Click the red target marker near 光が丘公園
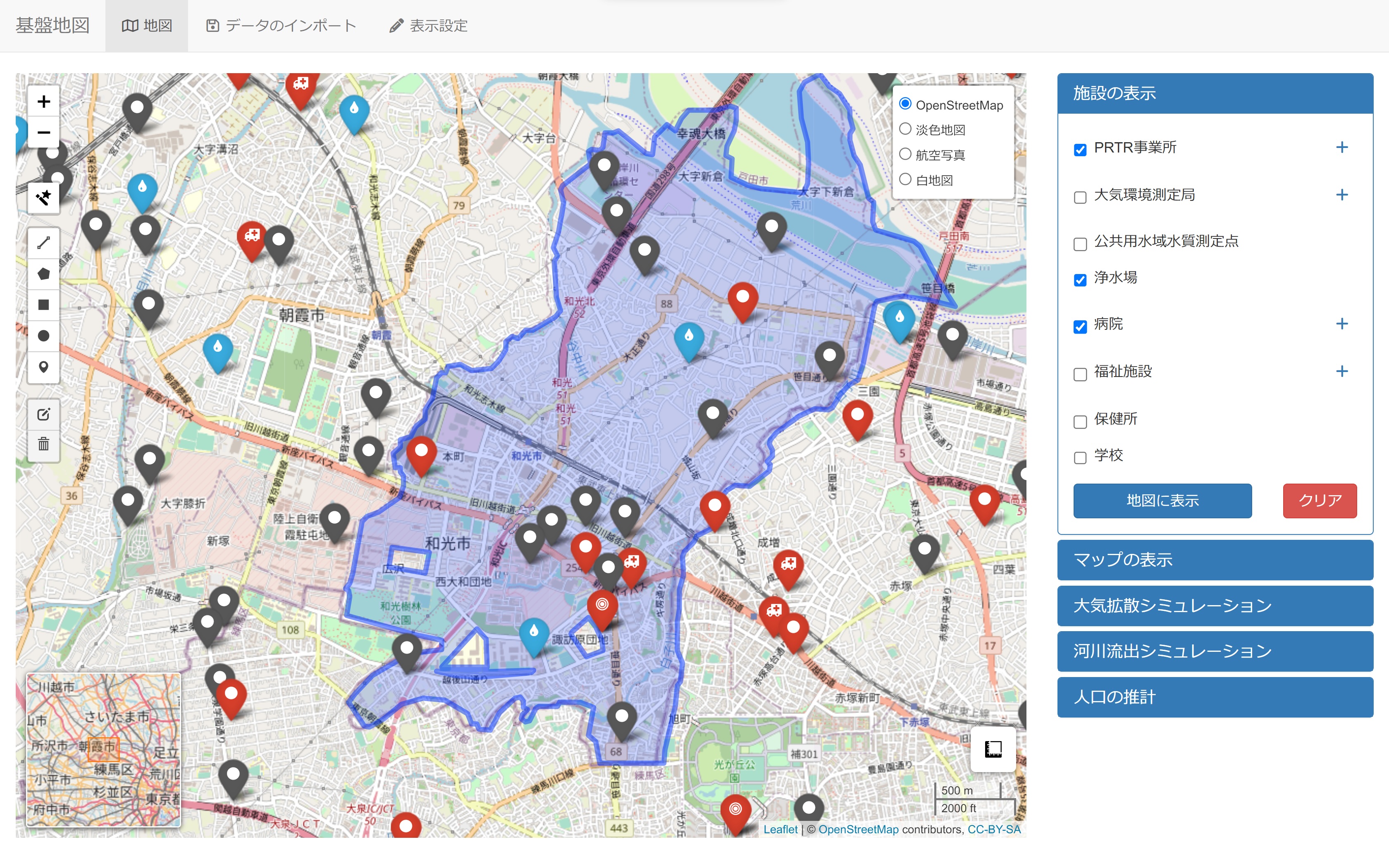Screen dimensions: 1389x868 735,813
